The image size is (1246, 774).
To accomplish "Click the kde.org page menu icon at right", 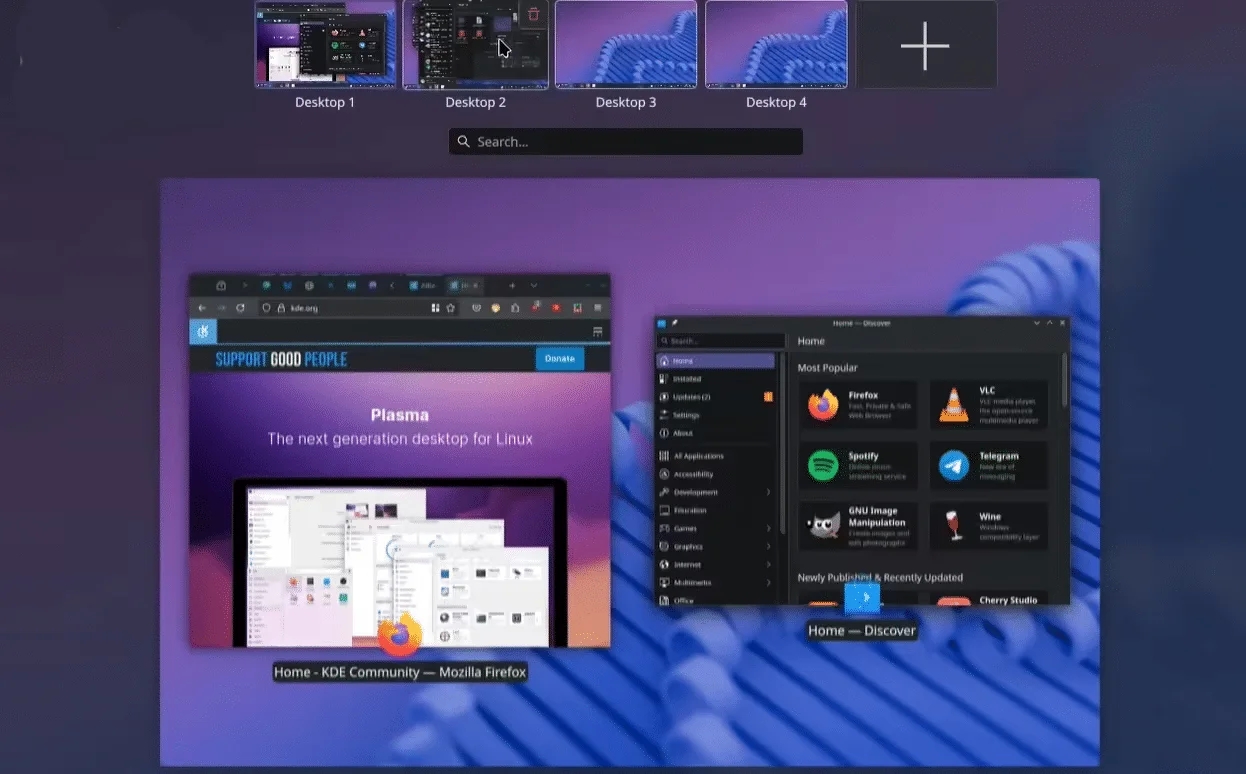I will click(x=598, y=332).
